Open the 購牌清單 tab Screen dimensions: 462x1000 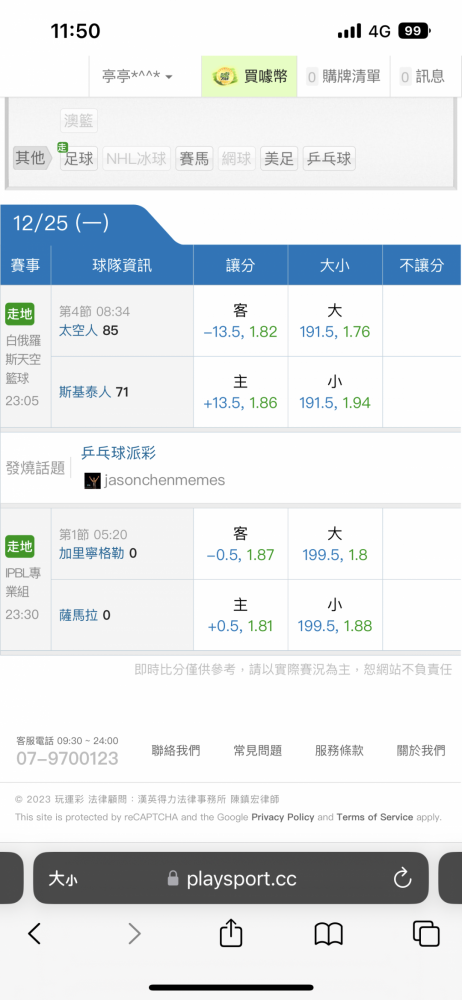click(x=344, y=77)
